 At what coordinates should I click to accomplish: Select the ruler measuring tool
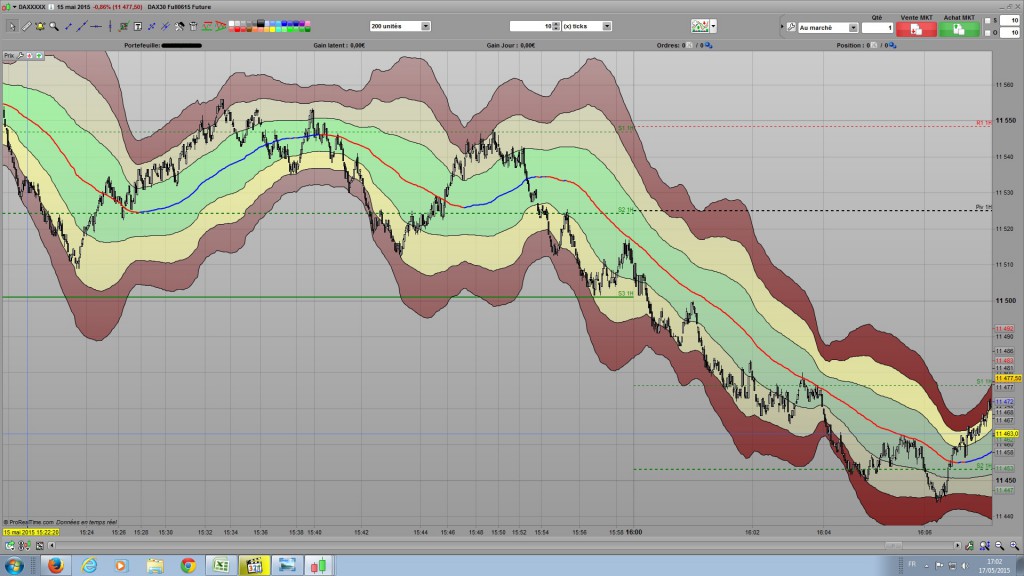click(26, 26)
